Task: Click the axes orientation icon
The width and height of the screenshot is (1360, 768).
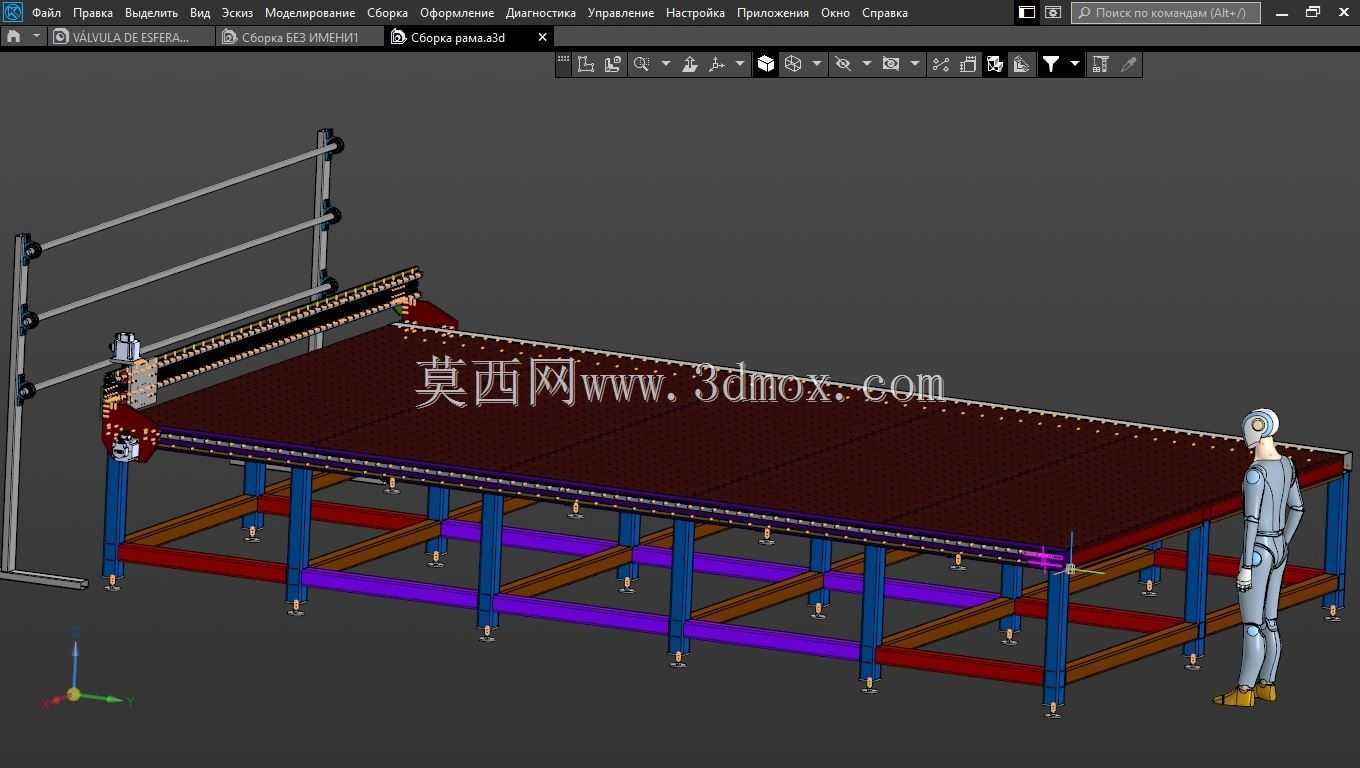Action: point(717,64)
